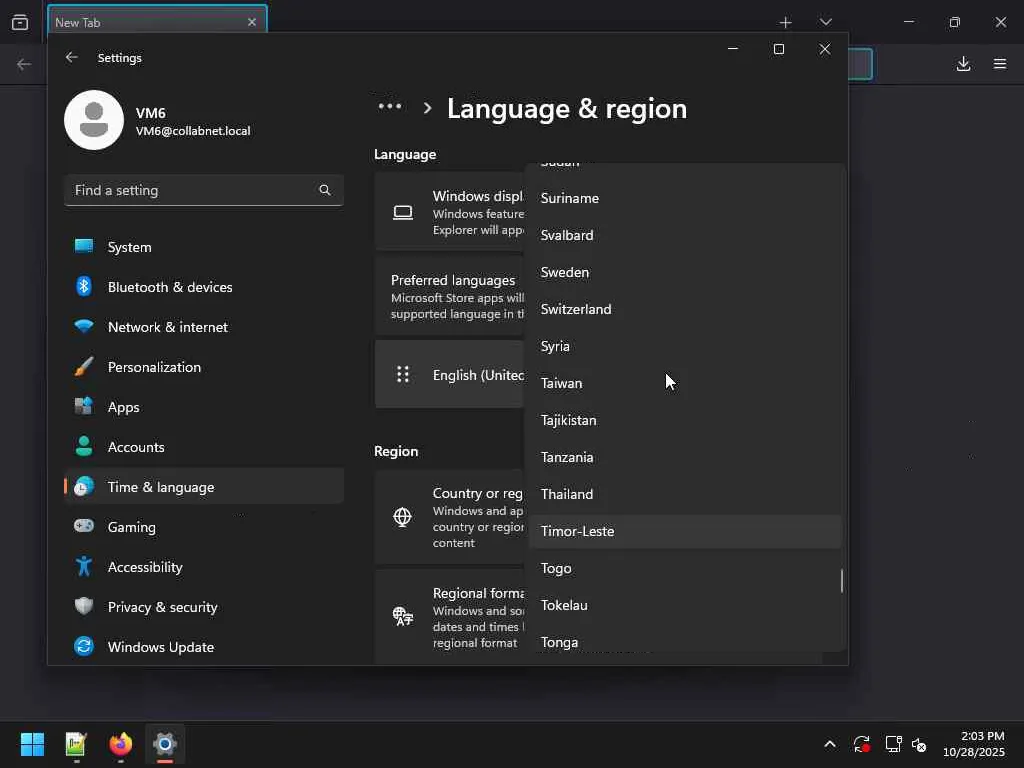Click the Preferred languages card
Screen dimensions: 1024x768
(x=450, y=296)
